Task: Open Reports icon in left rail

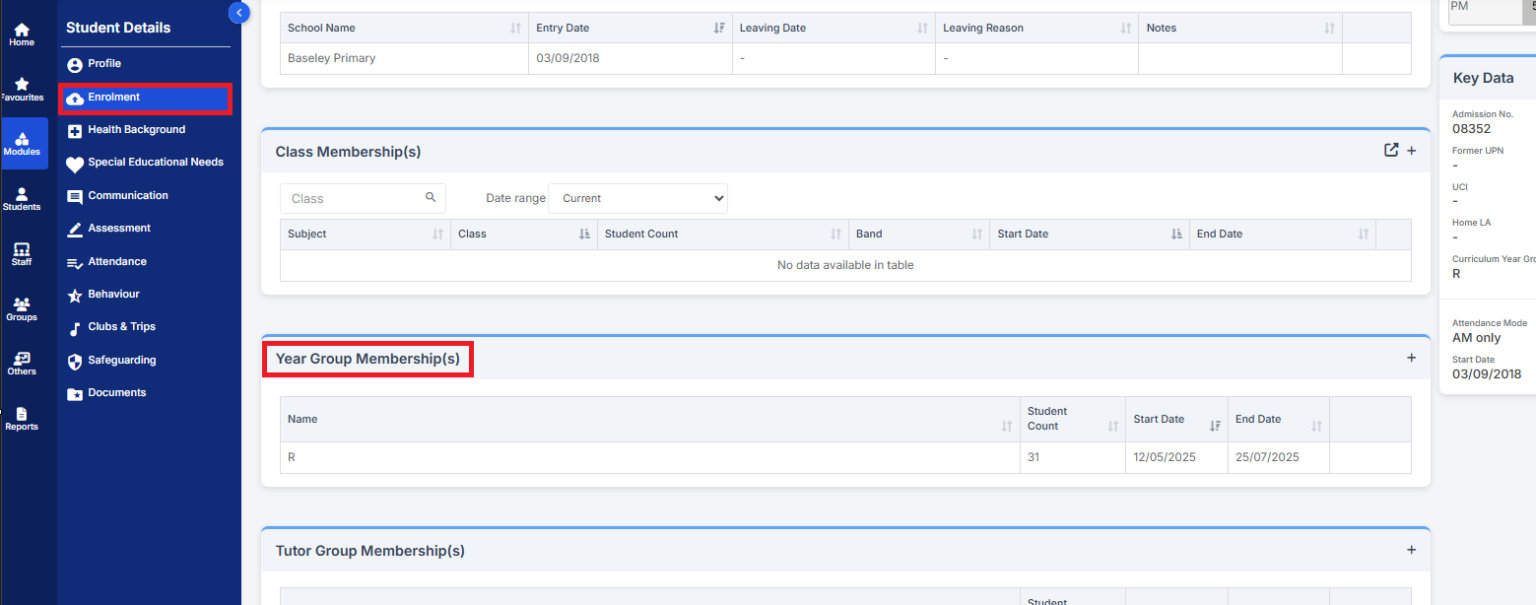Action: [21, 418]
